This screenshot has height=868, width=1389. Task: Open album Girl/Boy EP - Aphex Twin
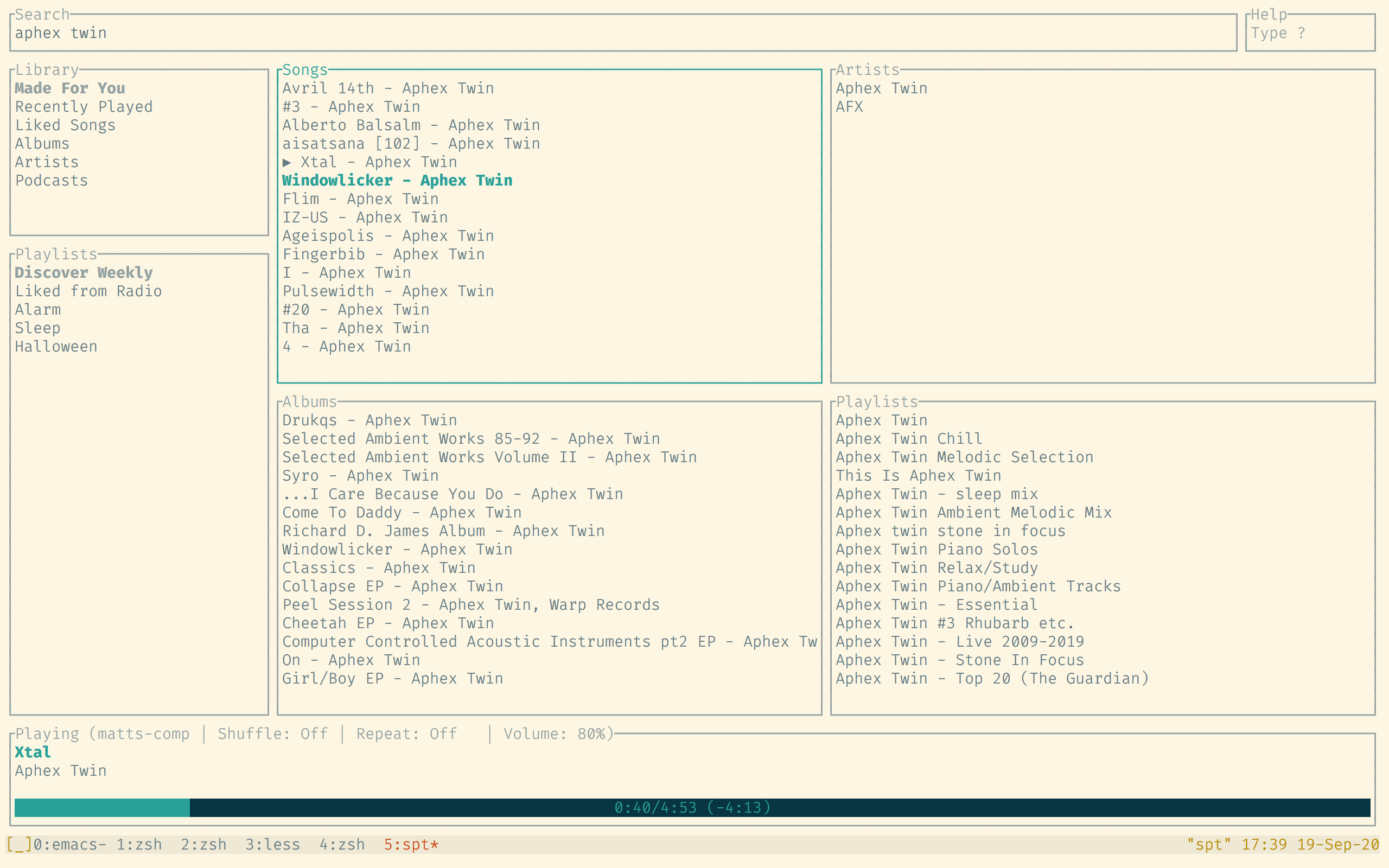tap(393, 679)
